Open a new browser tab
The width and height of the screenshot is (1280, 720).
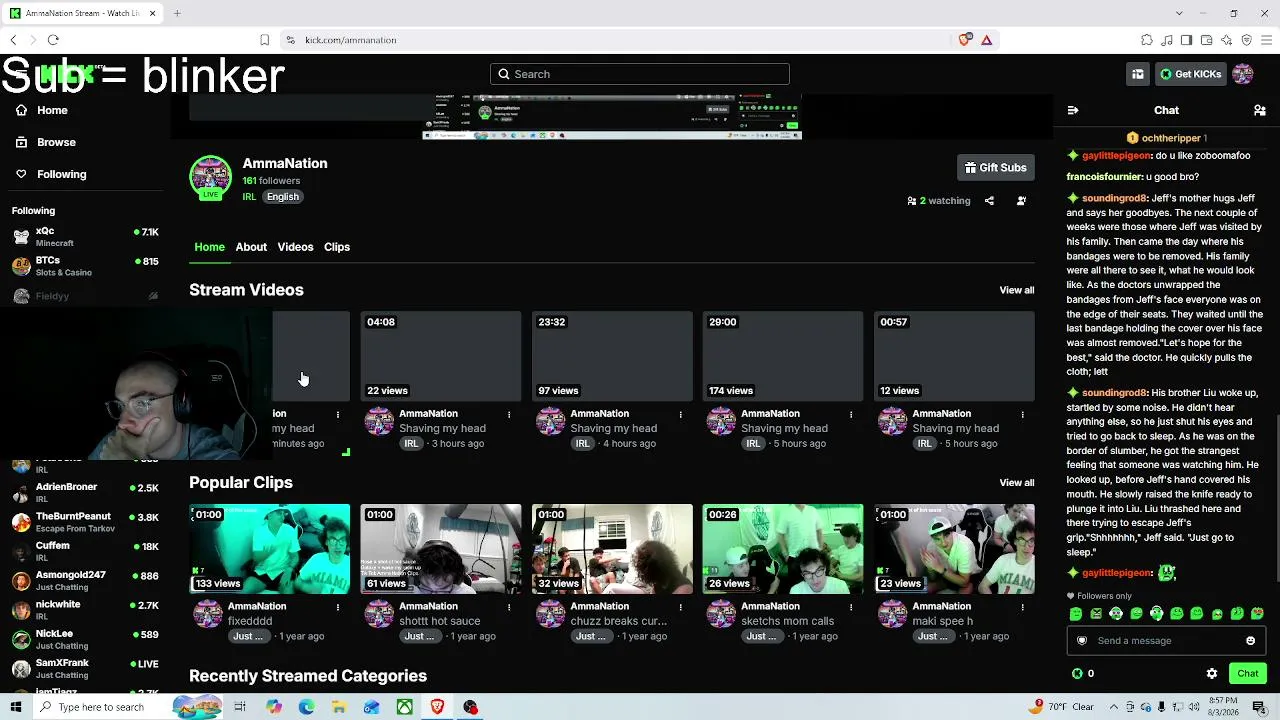click(177, 13)
